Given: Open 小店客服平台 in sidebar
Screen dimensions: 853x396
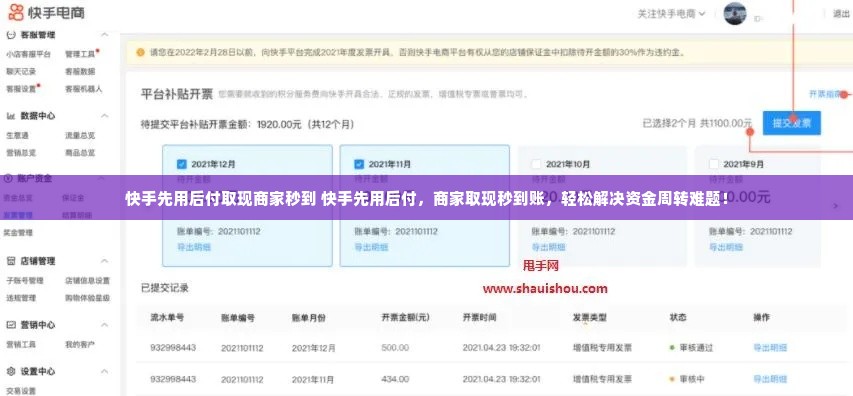Looking at the screenshot, I should (x=28, y=54).
